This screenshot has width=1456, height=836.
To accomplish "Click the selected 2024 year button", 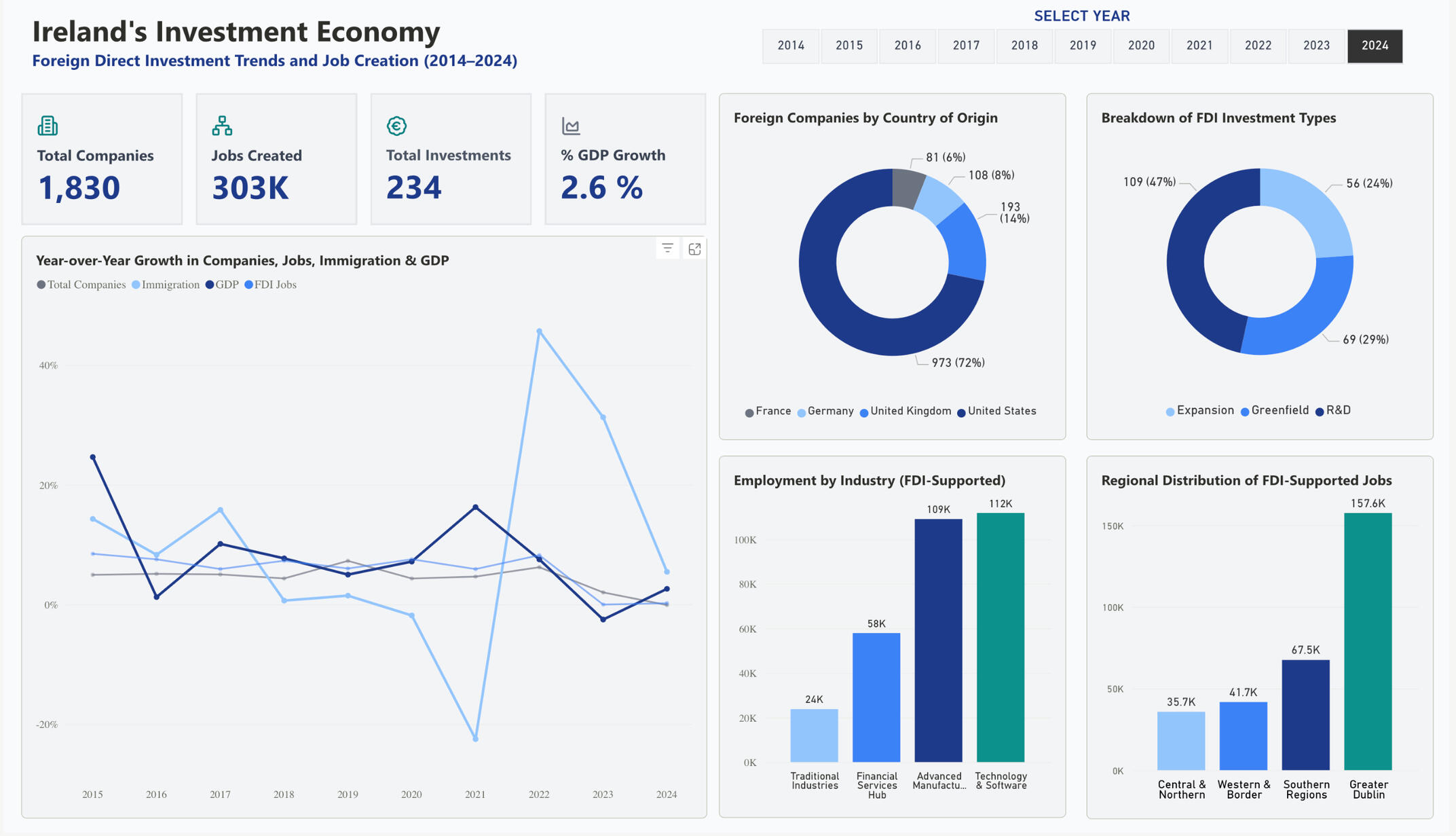I will tap(1375, 46).
